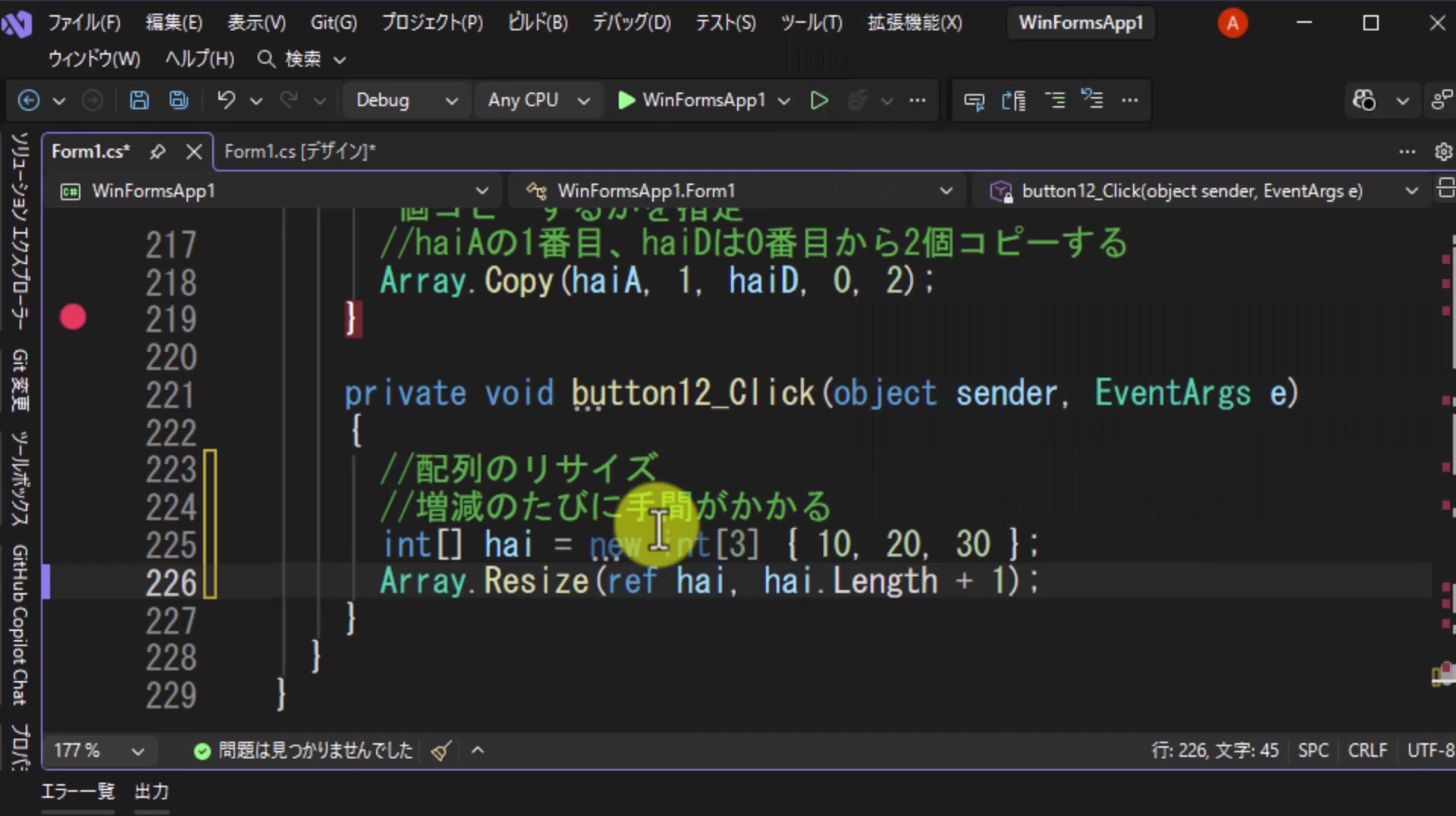Click the account avatar A badge
Image resolution: width=1456 pixels, height=816 pixels.
[x=1232, y=24]
